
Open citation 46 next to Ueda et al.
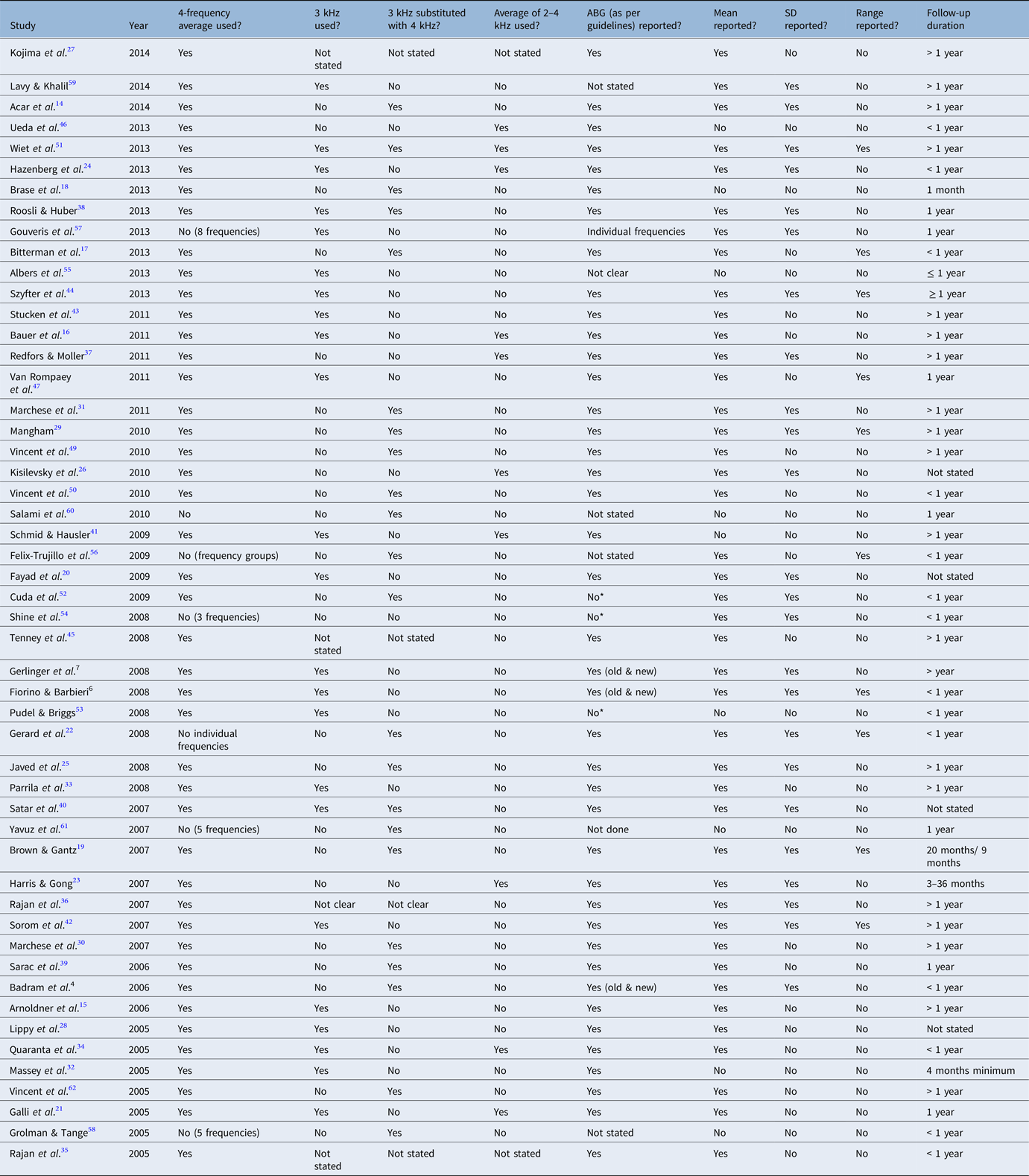(63, 125)
